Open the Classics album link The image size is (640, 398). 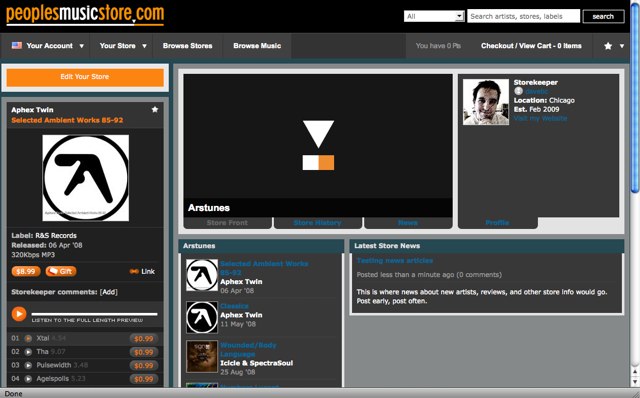coord(234,306)
